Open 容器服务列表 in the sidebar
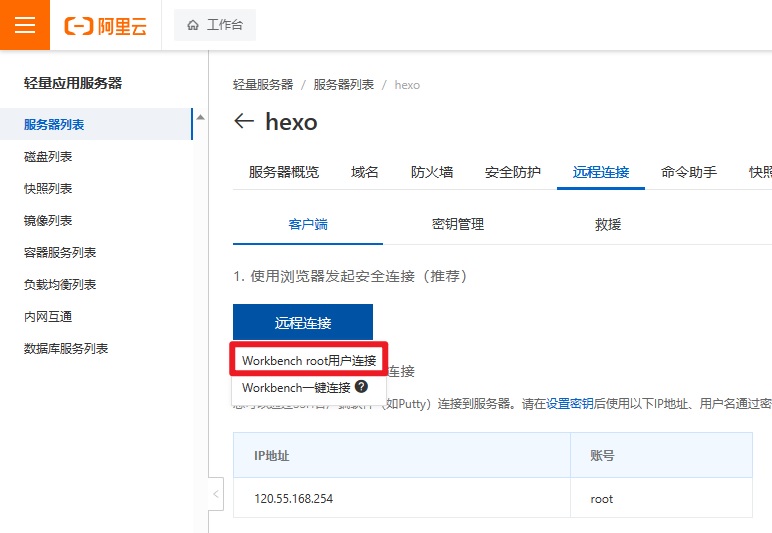772x533 pixels. coord(60,252)
